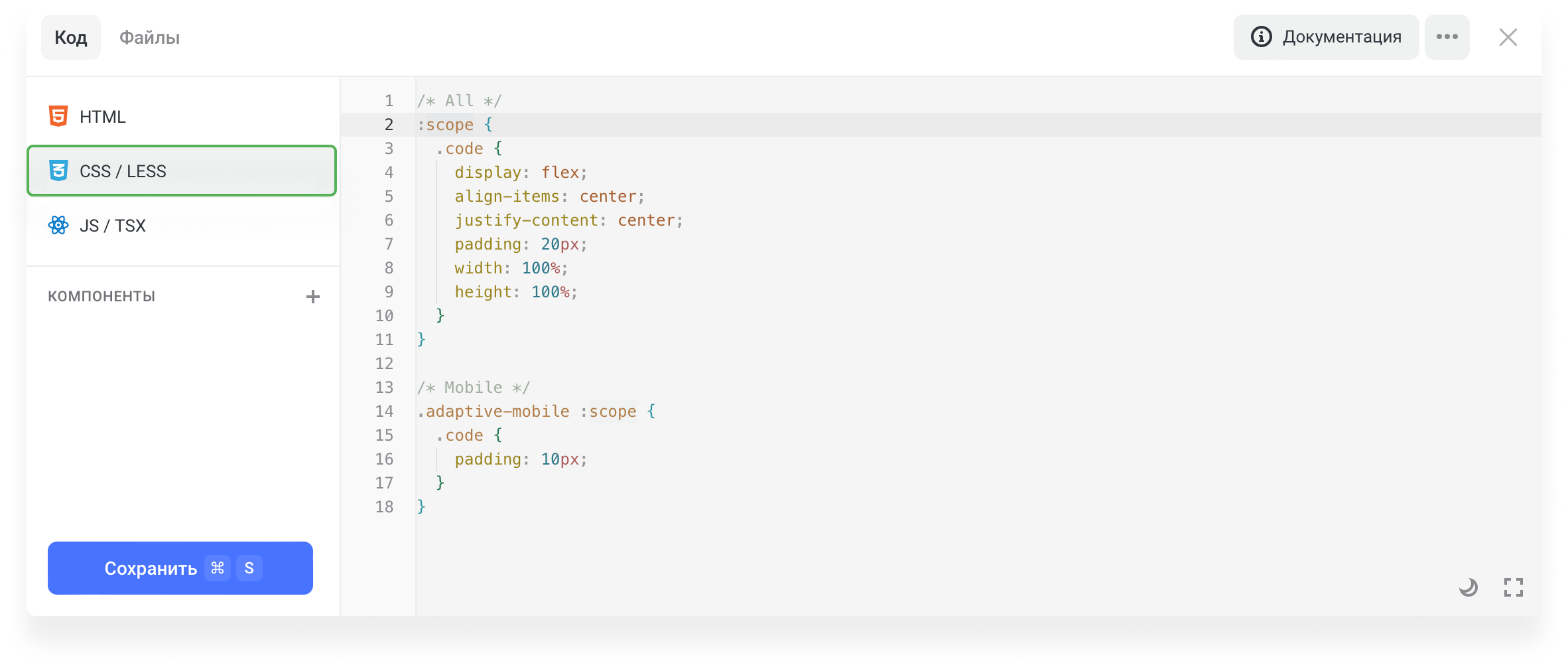Viewport: 1568px width, 669px height.
Task: Add a component with the plus icon
Action: click(x=313, y=297)
